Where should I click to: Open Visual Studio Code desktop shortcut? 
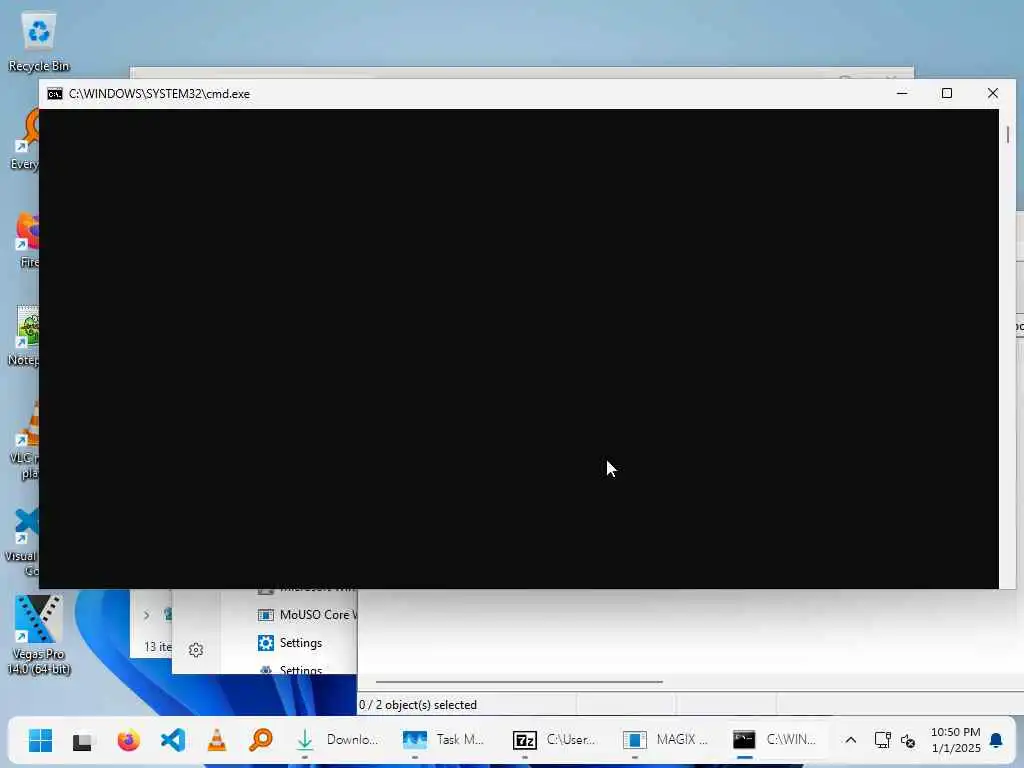coord(23,542)
